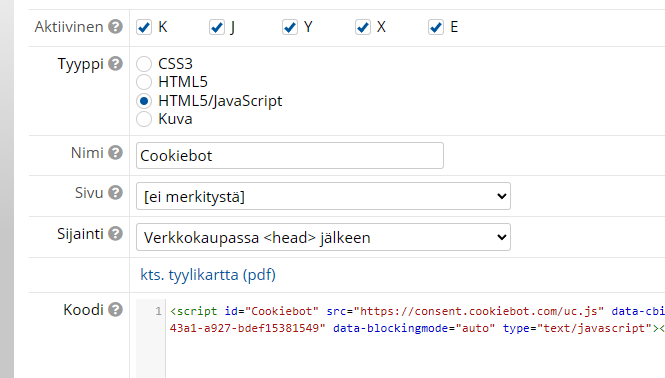Open help icon next to Tyyppi
The height and width of the screenshot is (378, 665).
tap(115, 64)
